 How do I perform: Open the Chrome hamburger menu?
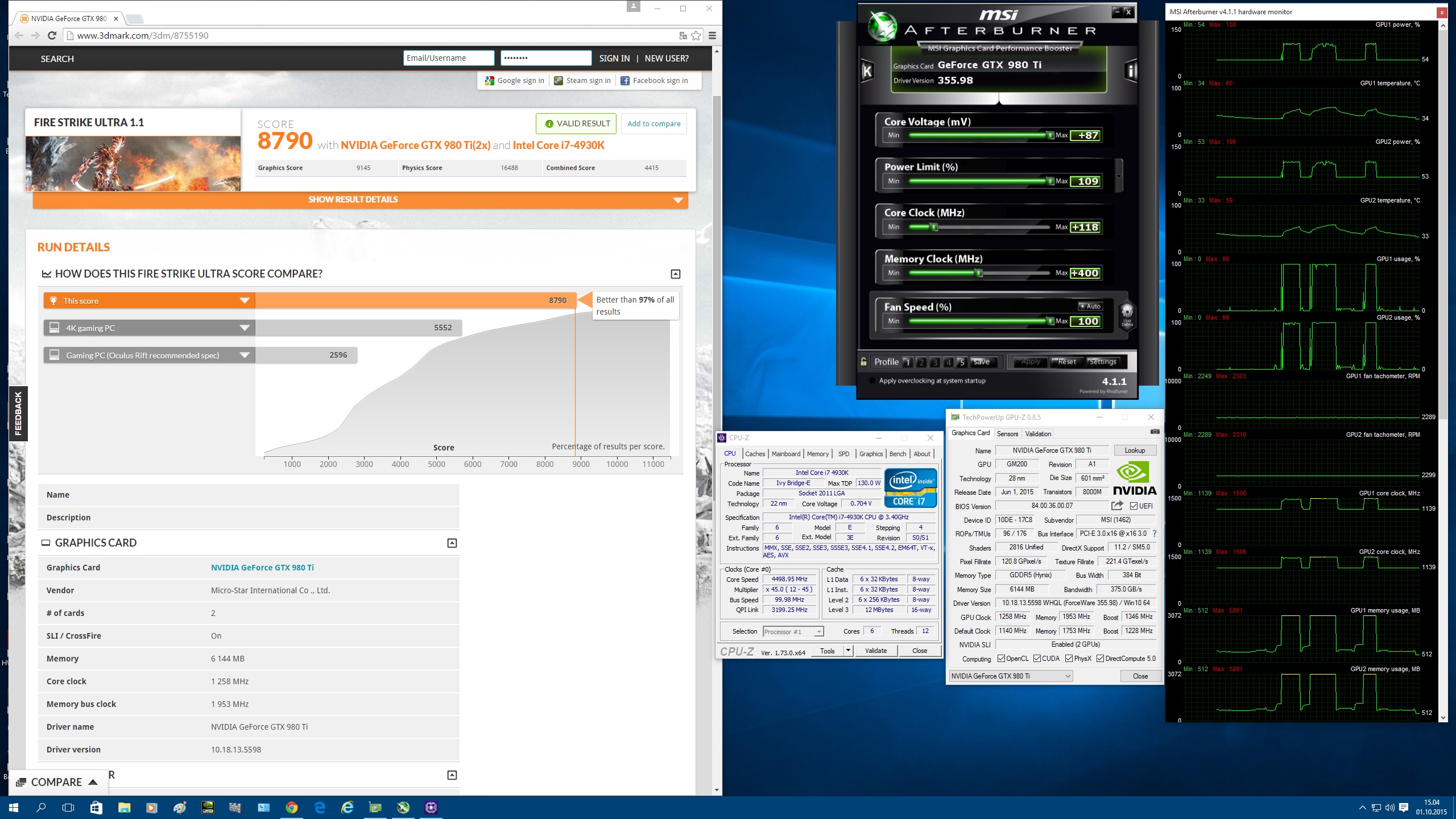pyautogui.click(x=712, y=35)
